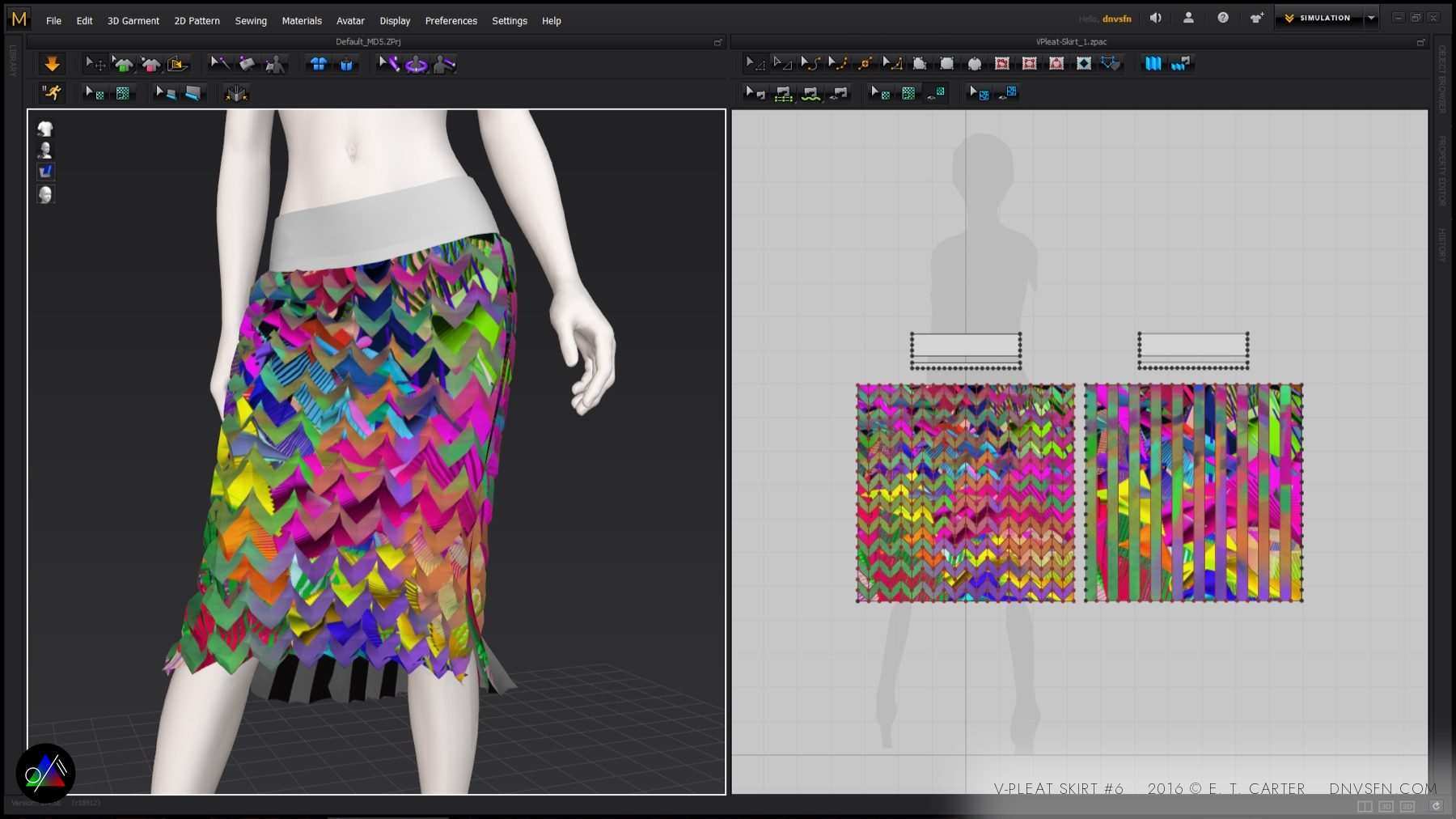
Task: Open the Avatar menu
Action: pyautogui.click(x=350, y=20)
